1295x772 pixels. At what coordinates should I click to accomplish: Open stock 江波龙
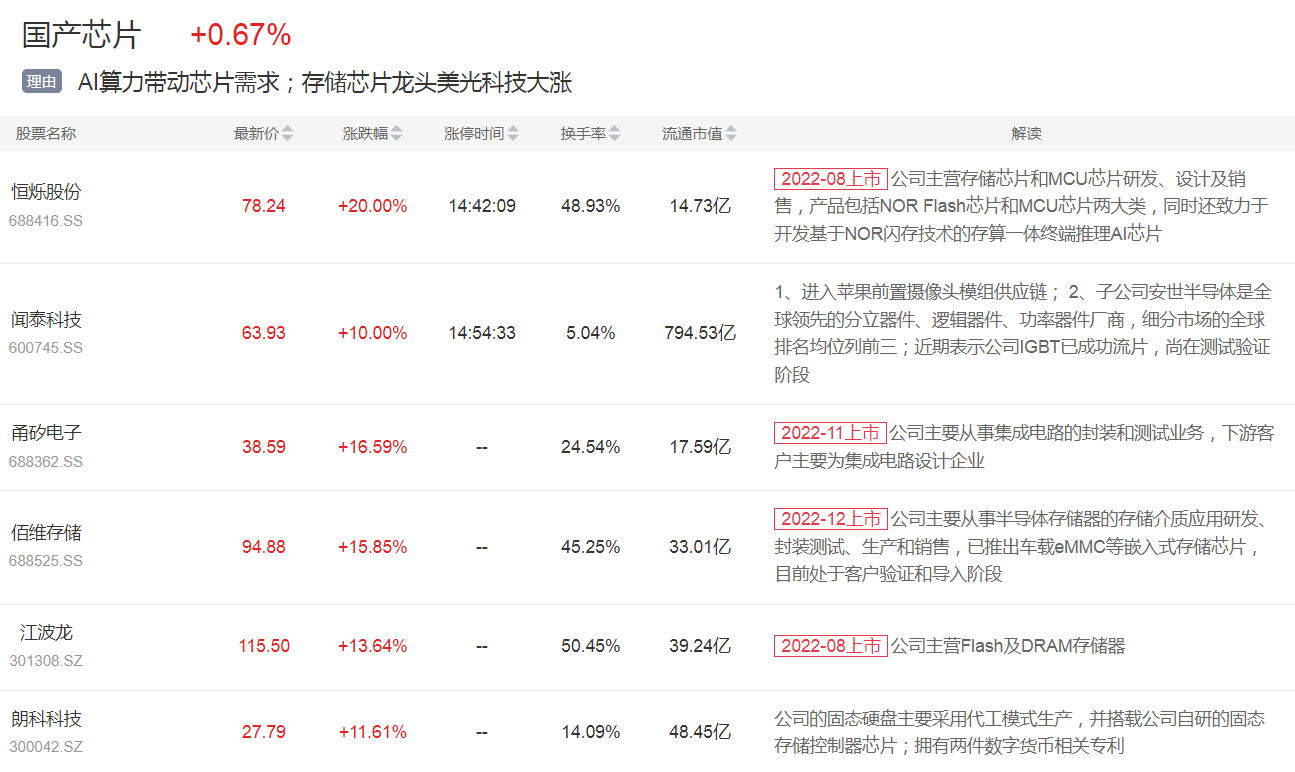tap(46, 633)
